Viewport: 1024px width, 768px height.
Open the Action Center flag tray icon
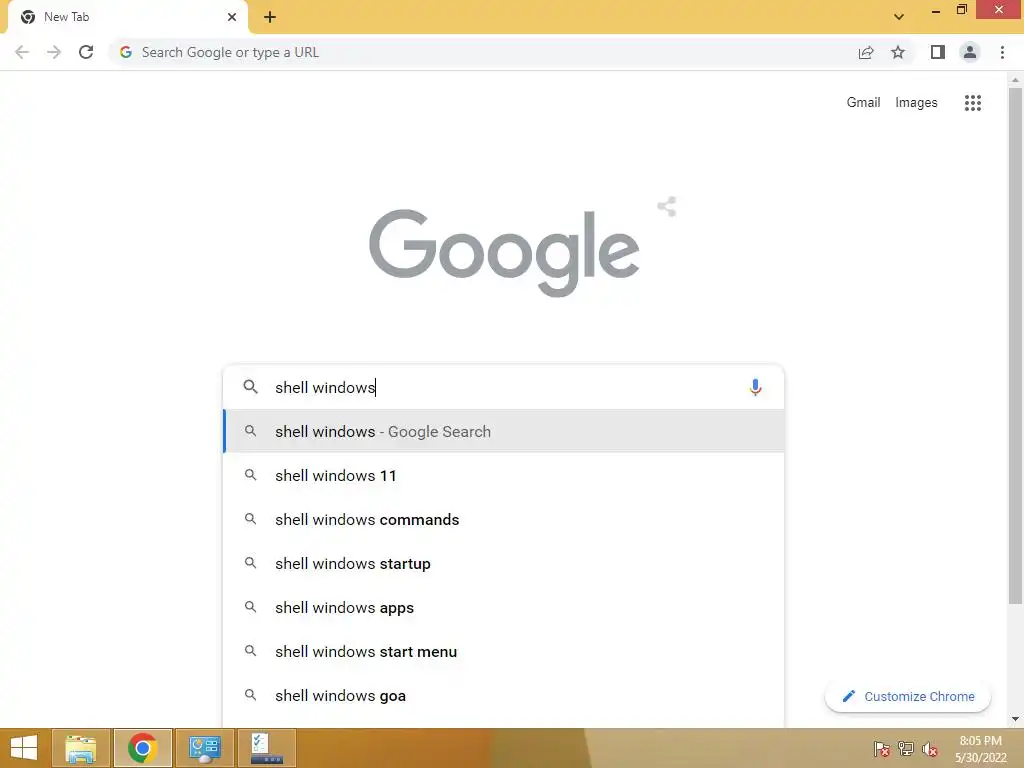[x=881, y=748]
